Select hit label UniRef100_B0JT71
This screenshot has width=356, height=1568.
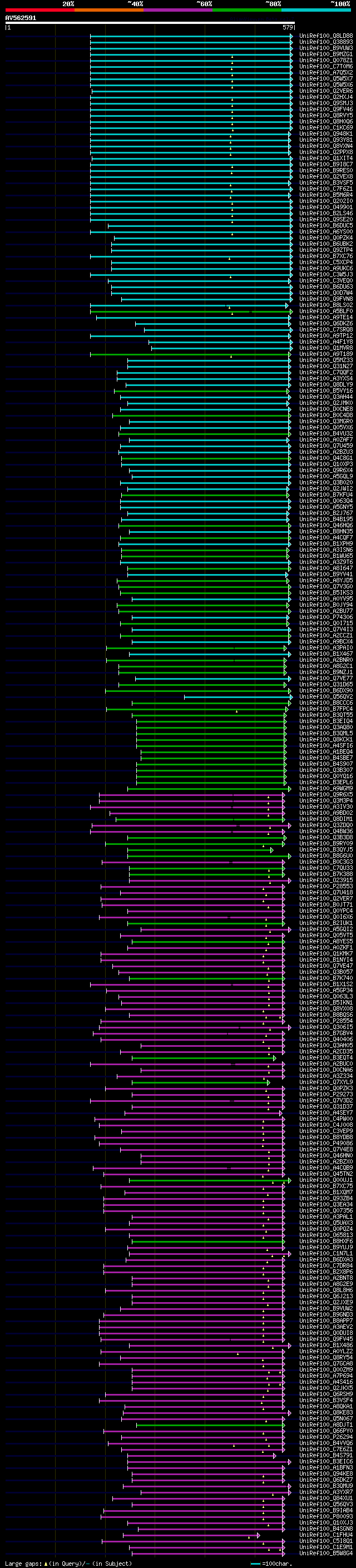(326, 904)
